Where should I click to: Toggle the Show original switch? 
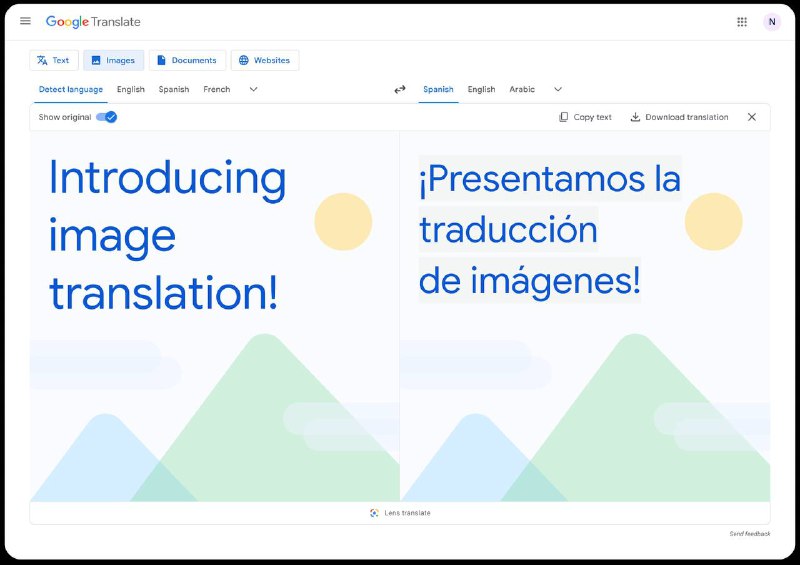point(107,117)
